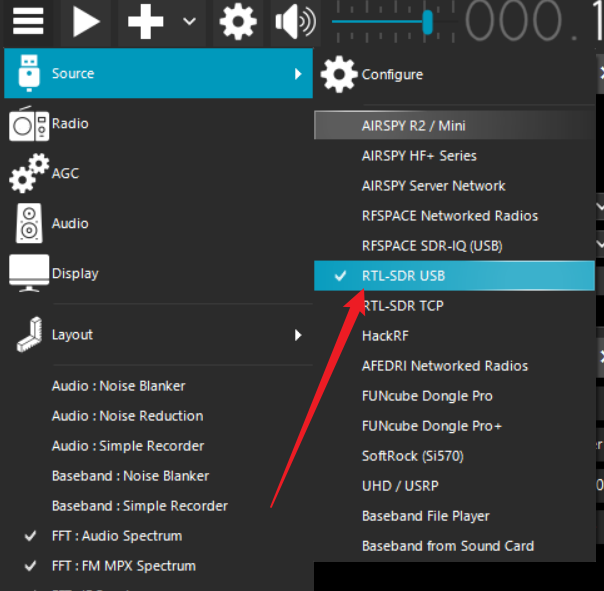
Task: Click Configure in the Source submenu
Action: point(392,74)
